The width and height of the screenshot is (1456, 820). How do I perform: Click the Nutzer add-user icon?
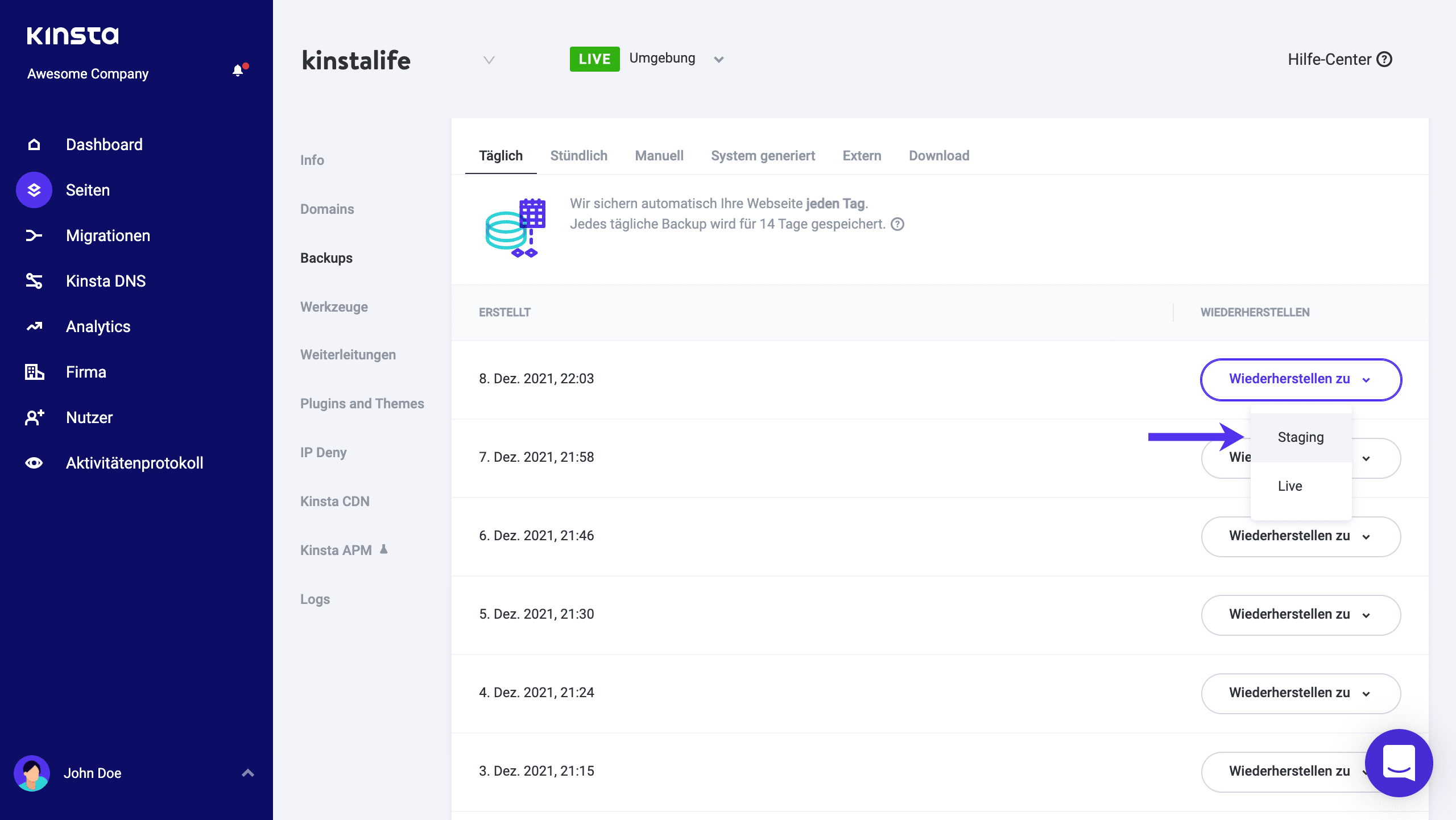click(x=34, y=417)
